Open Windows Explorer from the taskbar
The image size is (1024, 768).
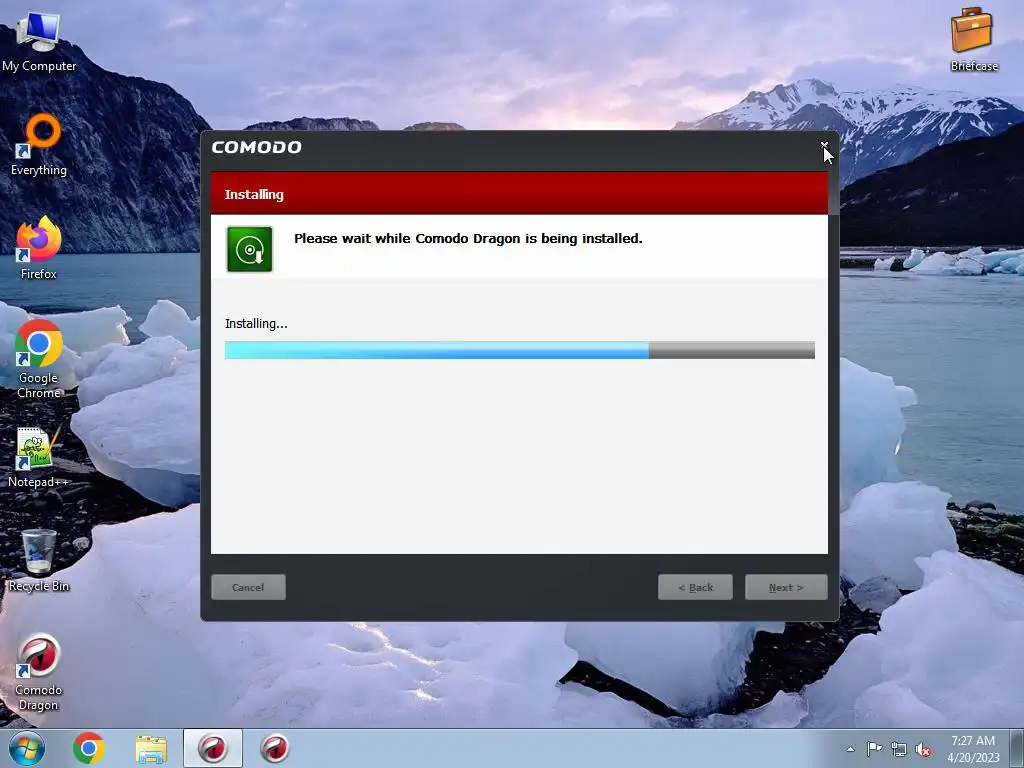[151, 748]
